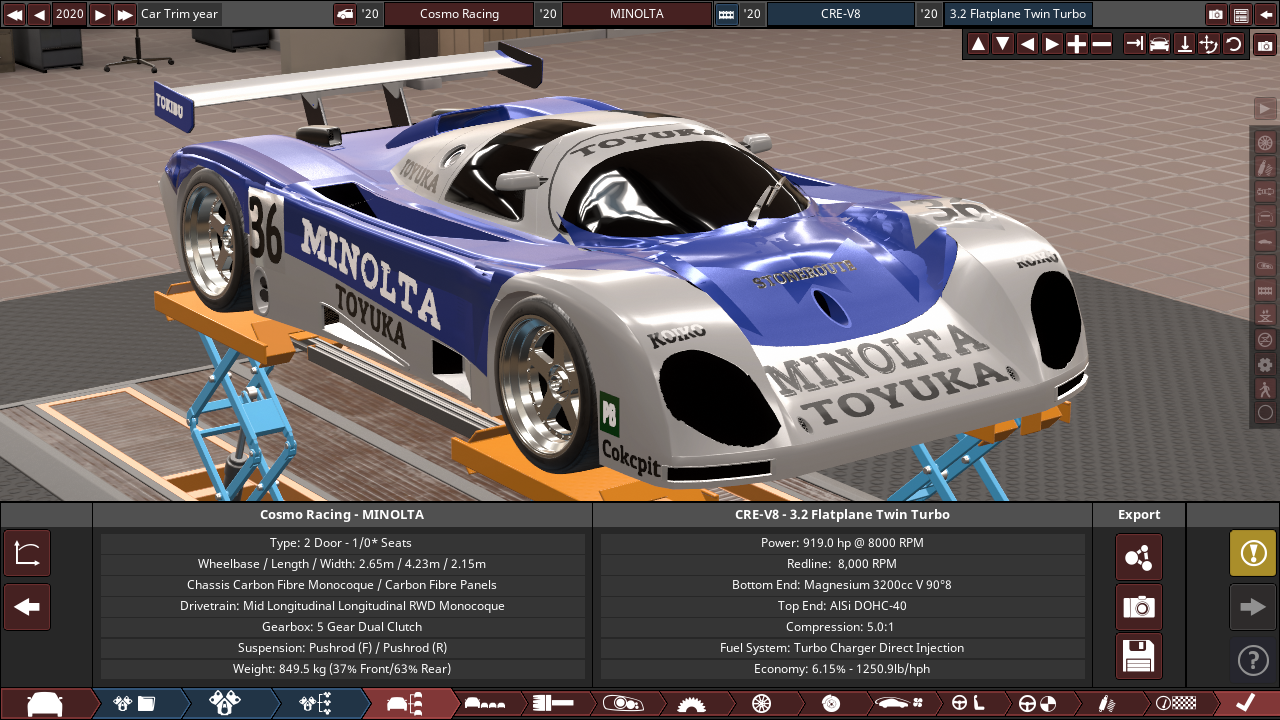1280x720 pixels.
Task: Jump forward multiple years with double-right arrow
Action: click(x=125, y=14)
